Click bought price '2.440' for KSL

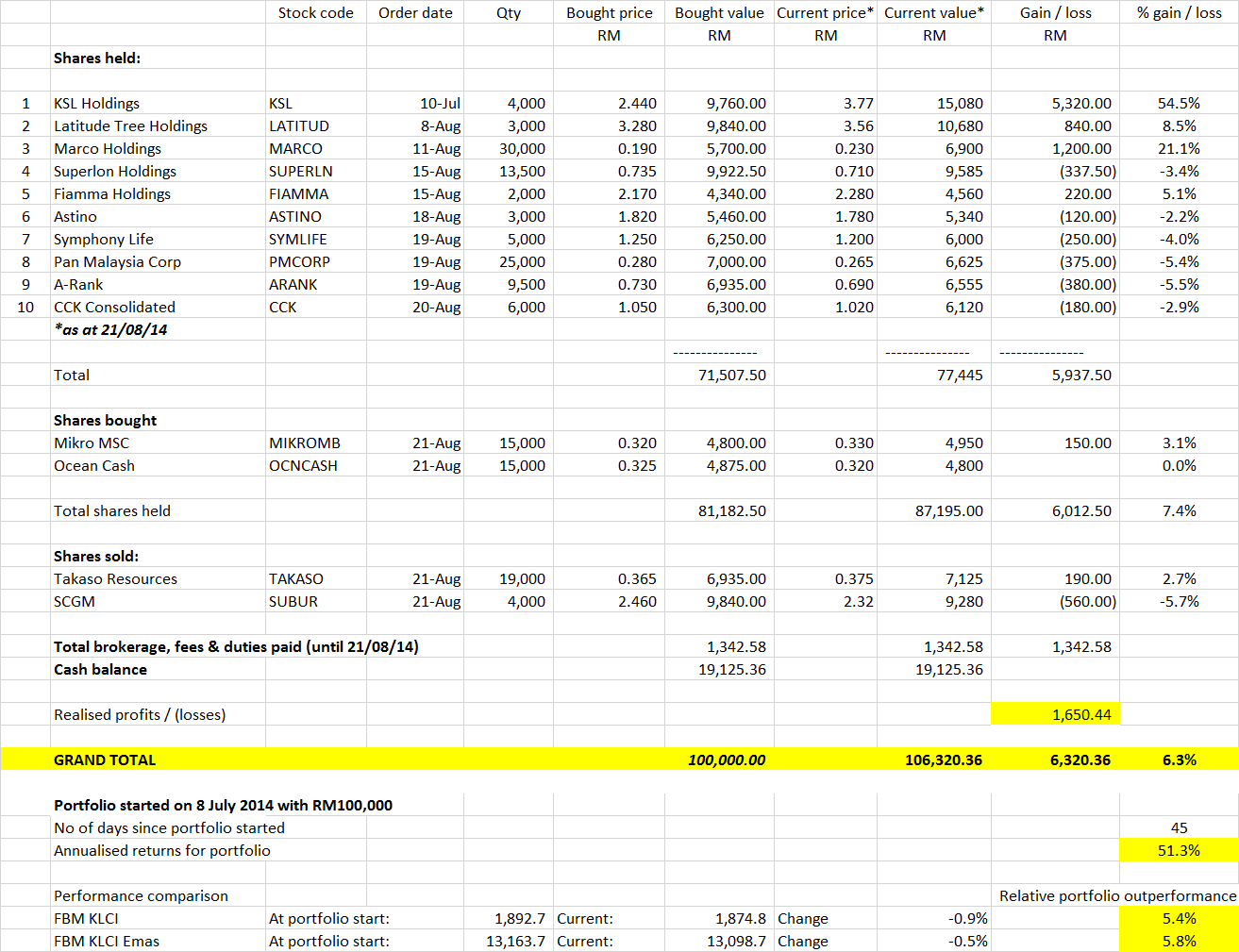tap(609, 103)
